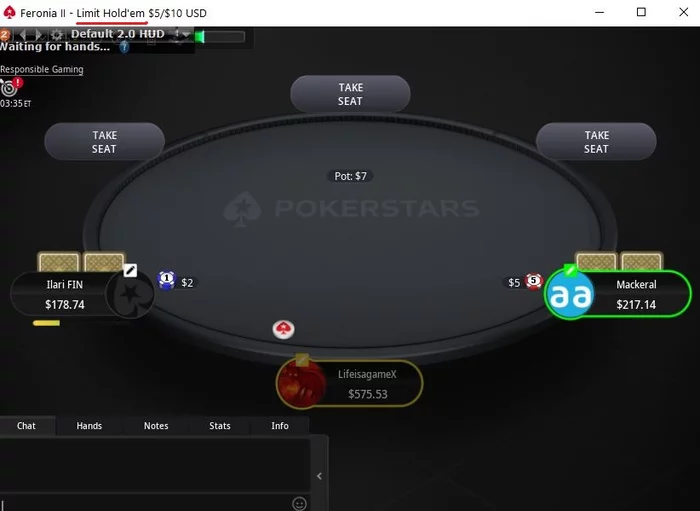The image size is (700, 511).
Task: Open the blue HUD help question mark
Action: point(125,47)
